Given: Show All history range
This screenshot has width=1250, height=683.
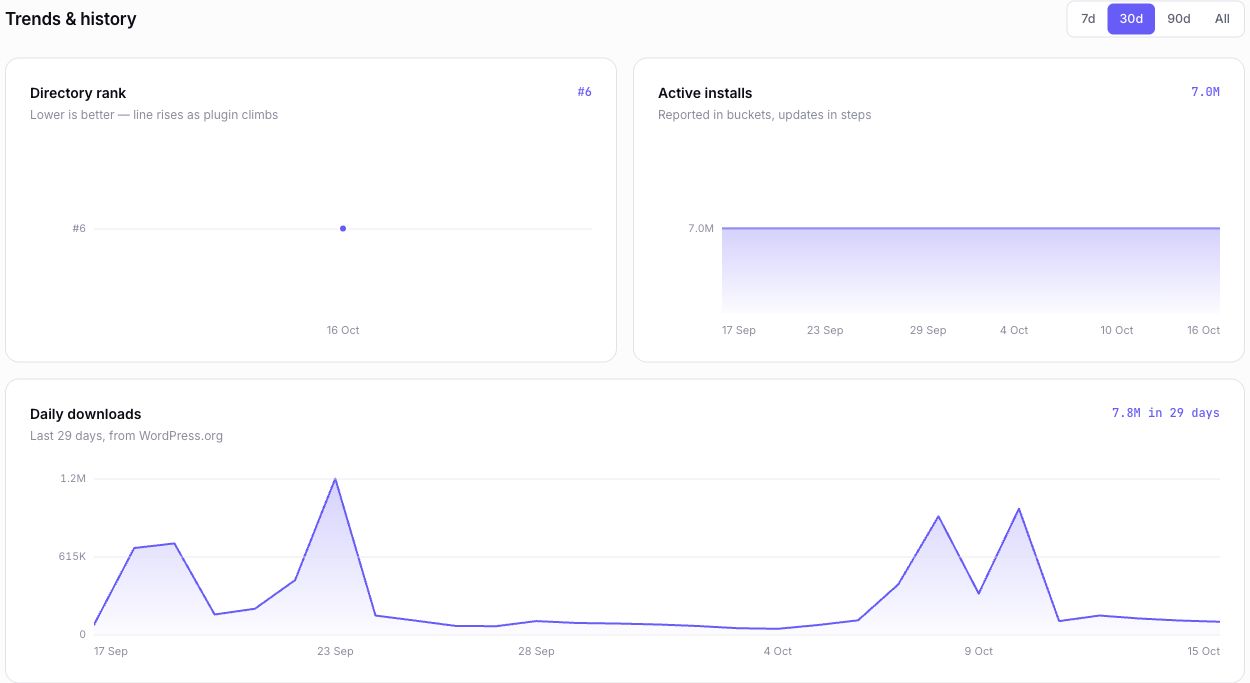Looking at the screenshot, I should (x=1222, y=19).
